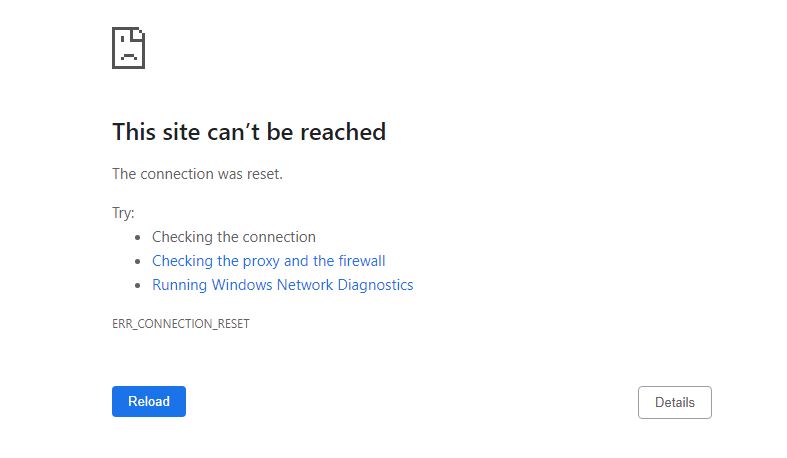Click the ERR_CONNECTION_RESET error code text
Viewport: 787px width, 458px height.
tap(181, 324)
